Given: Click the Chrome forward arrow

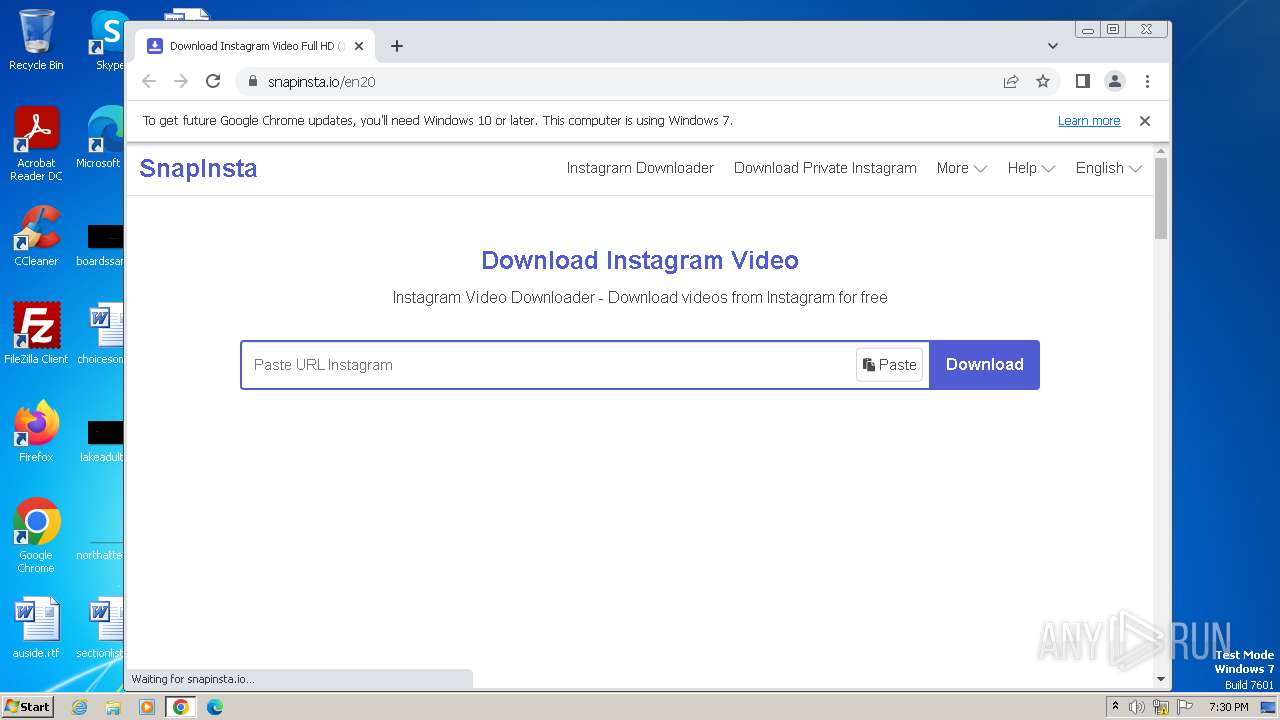Looking at the screenshot, I should click(181, 82).
